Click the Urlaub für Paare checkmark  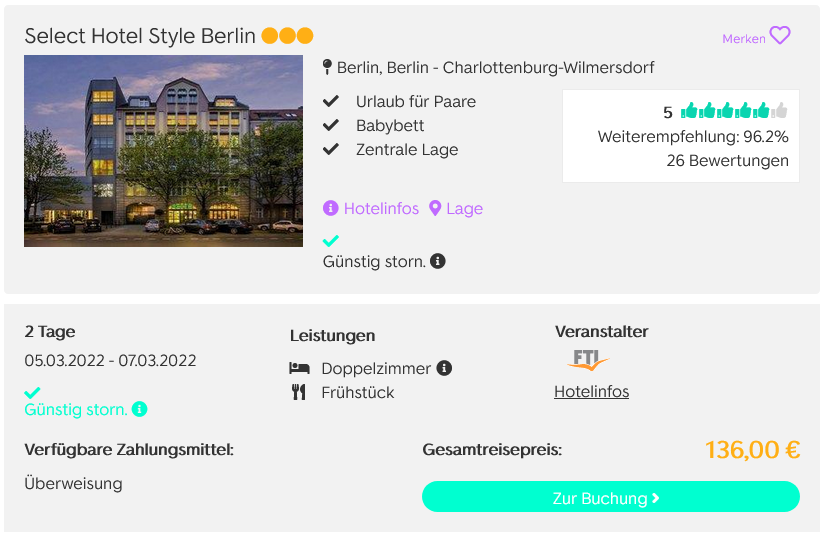331,101
